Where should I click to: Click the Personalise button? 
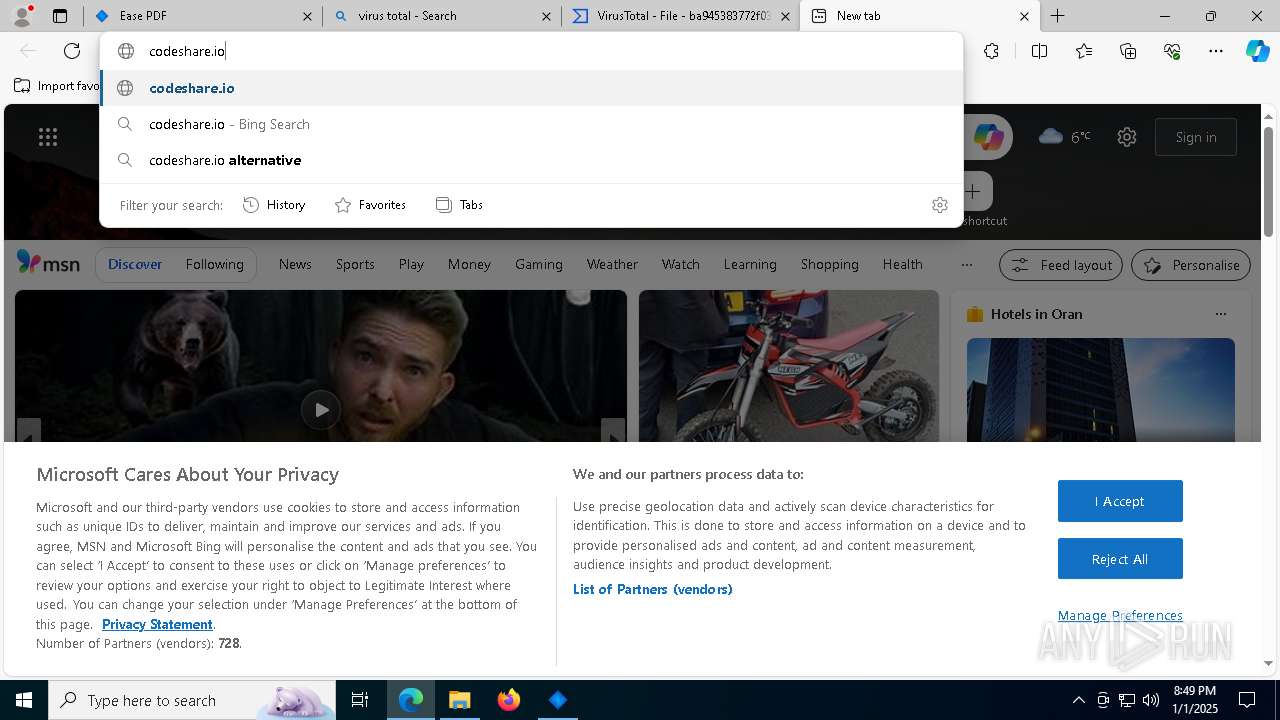pyautogui.click(x=1191, y=265)
